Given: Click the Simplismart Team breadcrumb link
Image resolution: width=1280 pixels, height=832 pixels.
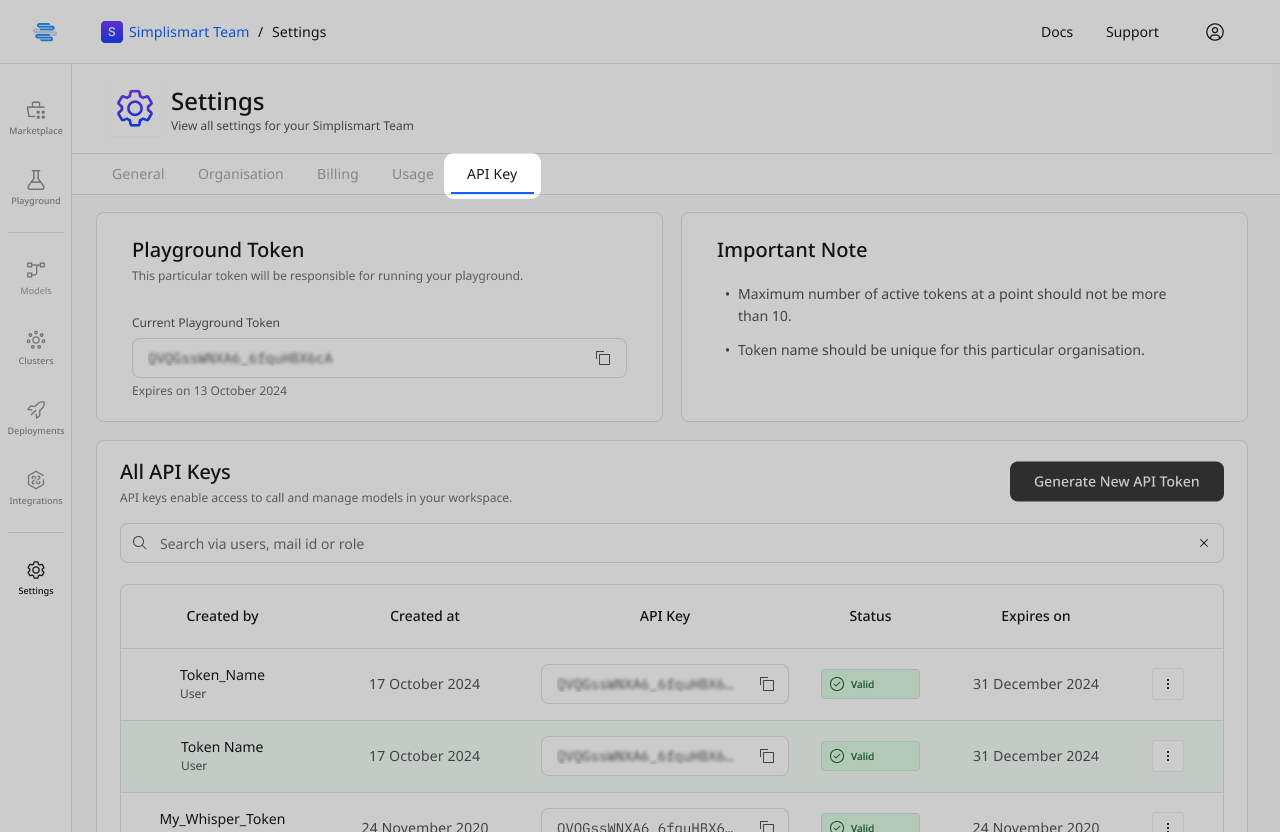Looking at the screenshot, I should click(189, 32).
